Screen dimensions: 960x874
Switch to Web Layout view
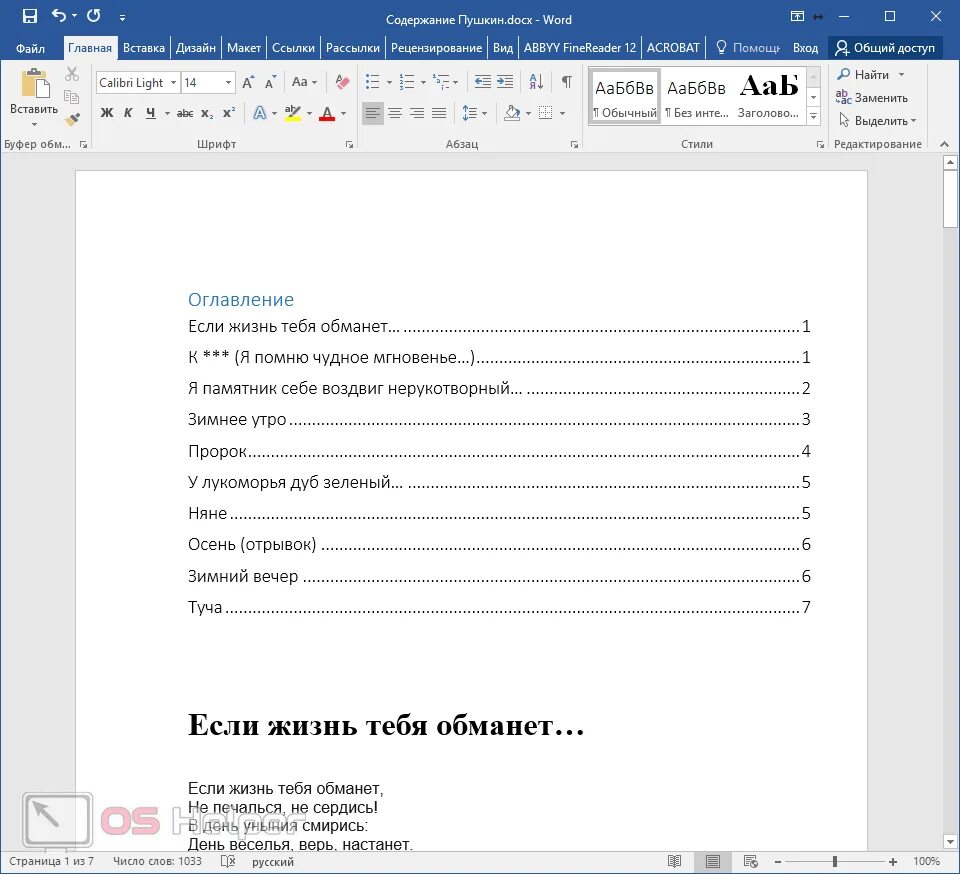[x=751, y=862]
